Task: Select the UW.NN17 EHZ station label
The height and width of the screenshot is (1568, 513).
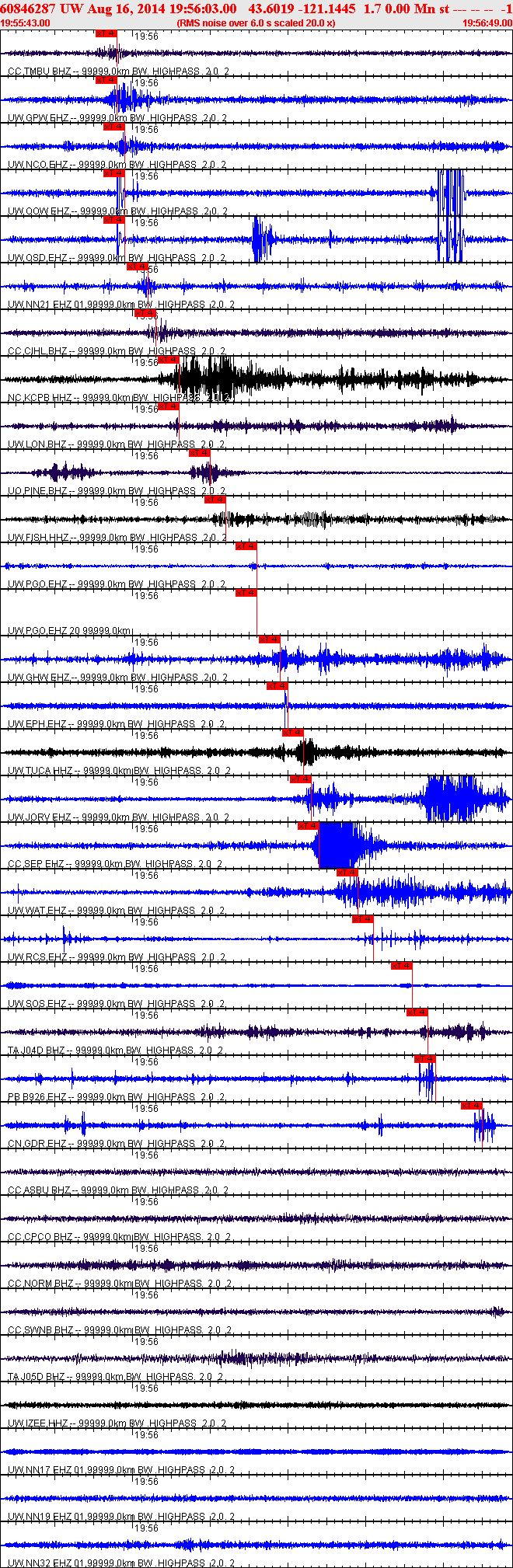Action: [x=120, y=1470]
